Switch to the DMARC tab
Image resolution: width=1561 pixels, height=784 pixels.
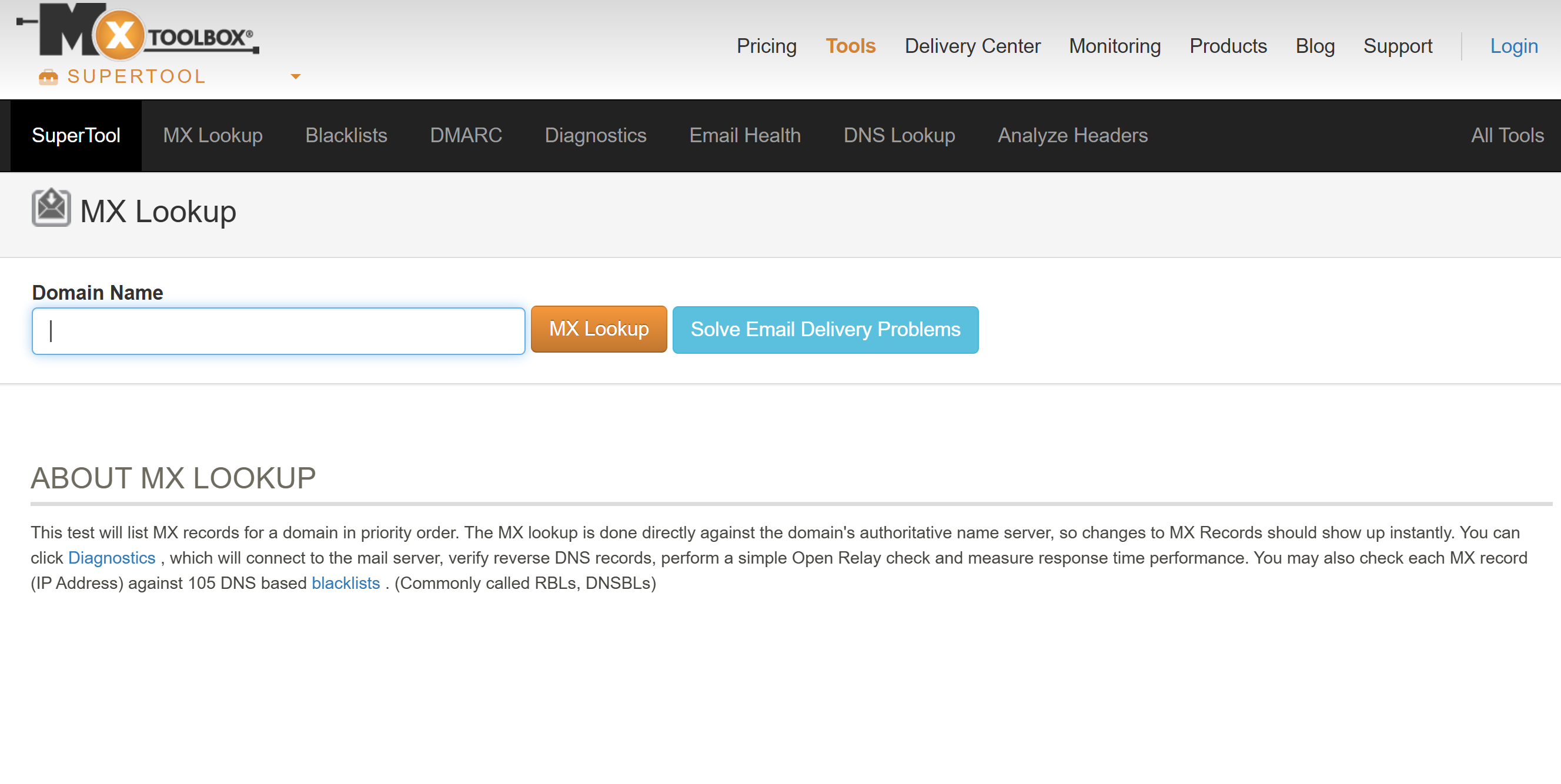(x=466, y=135)
